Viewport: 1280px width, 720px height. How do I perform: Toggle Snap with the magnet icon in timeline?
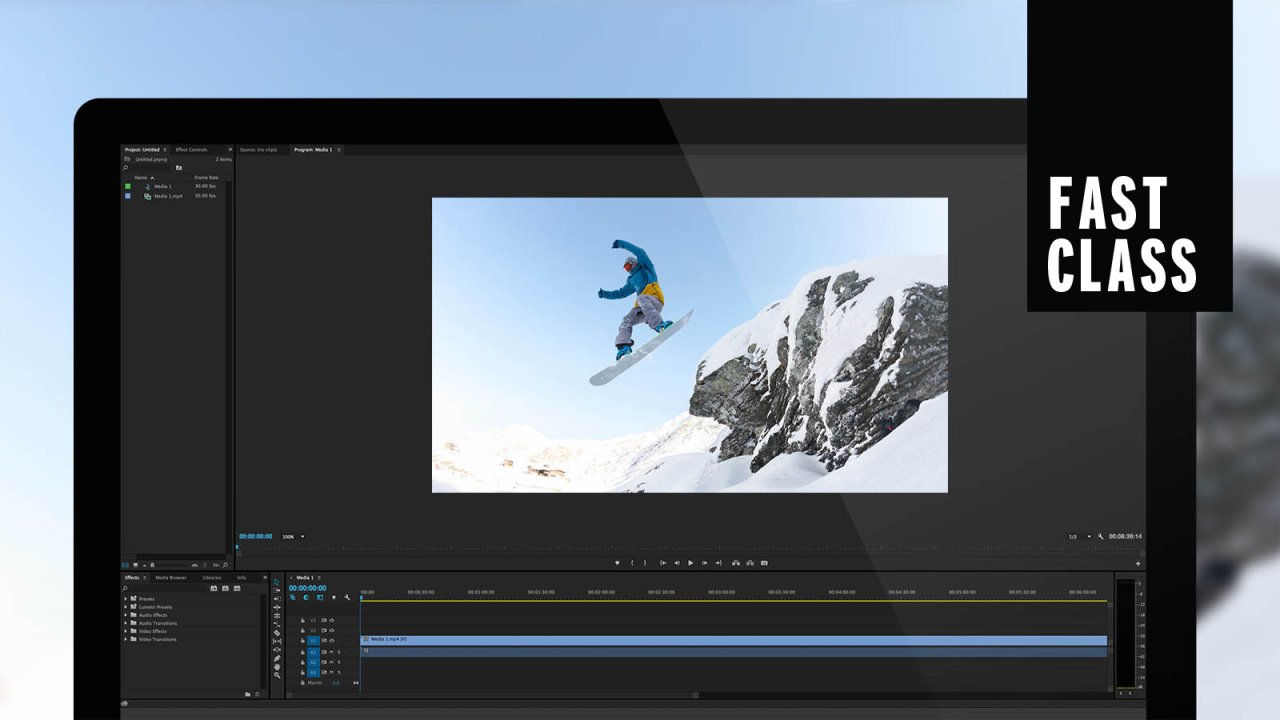pyautogui.click(x=293, y=598)
